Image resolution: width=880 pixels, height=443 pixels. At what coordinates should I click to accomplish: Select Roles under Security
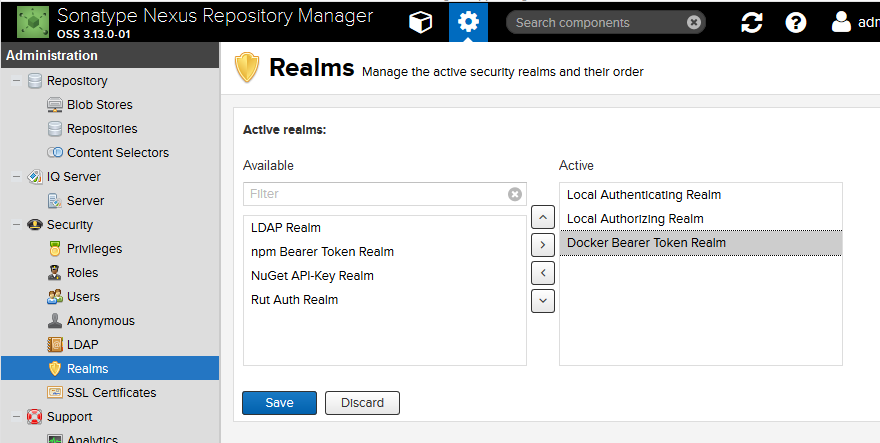82,273
